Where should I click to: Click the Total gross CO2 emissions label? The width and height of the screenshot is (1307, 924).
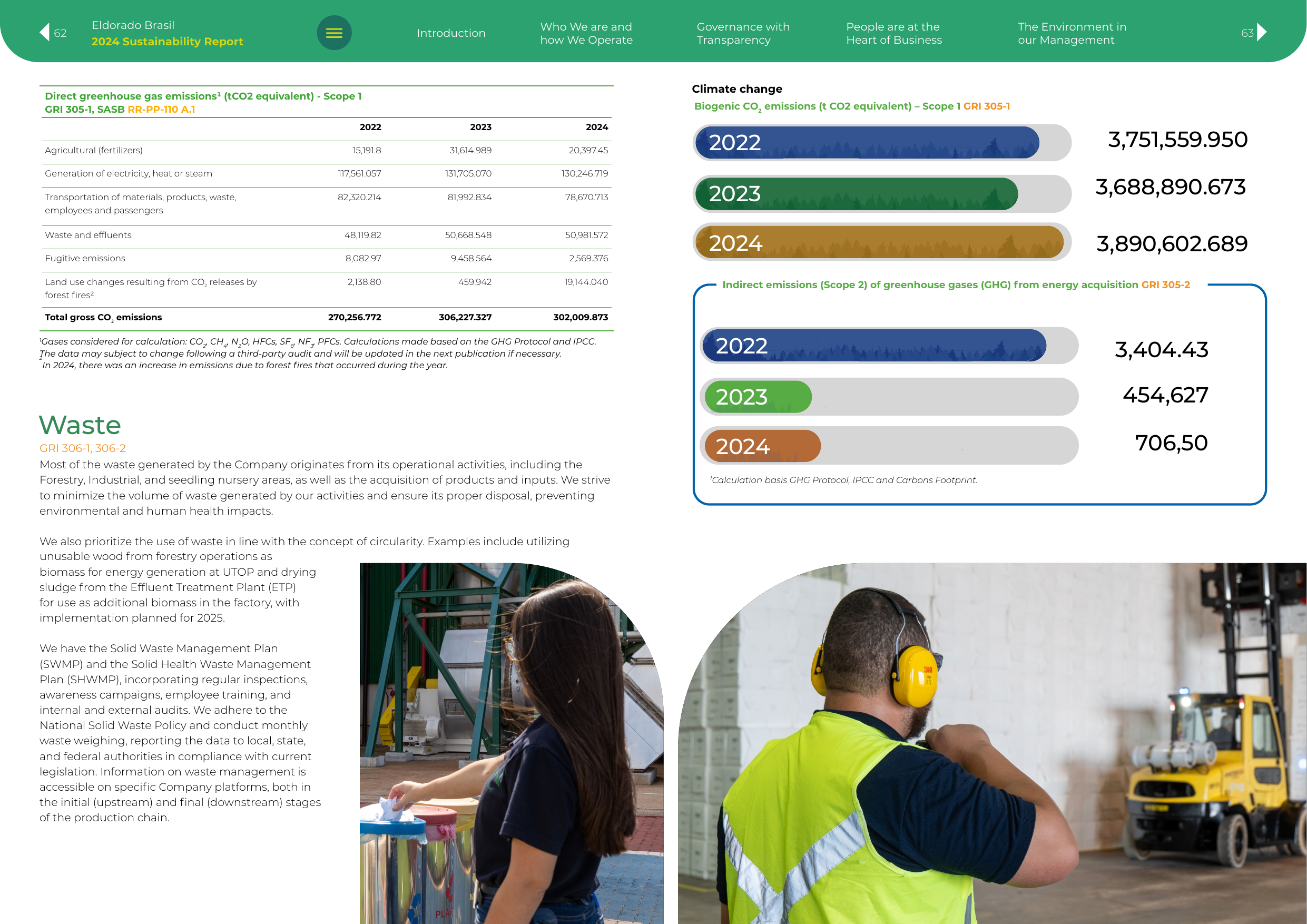coord(103,318)
